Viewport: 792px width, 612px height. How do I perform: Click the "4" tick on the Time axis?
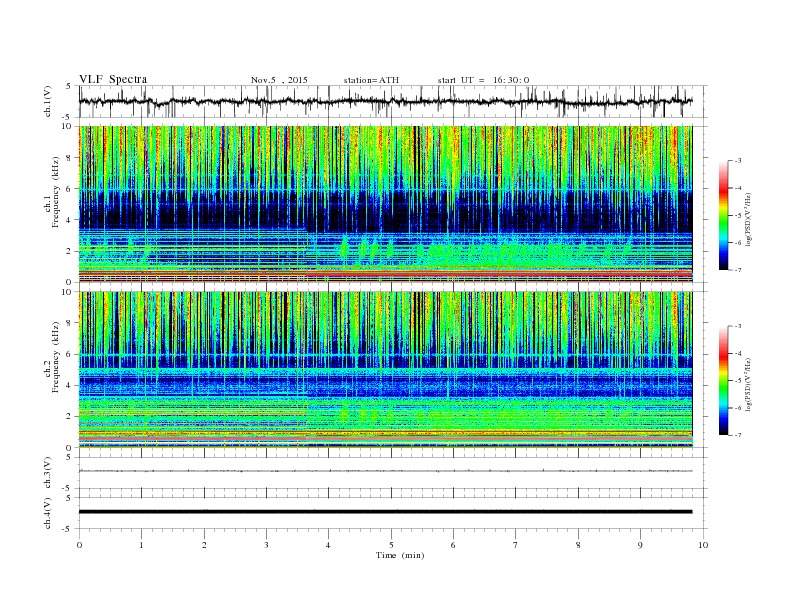328,545
